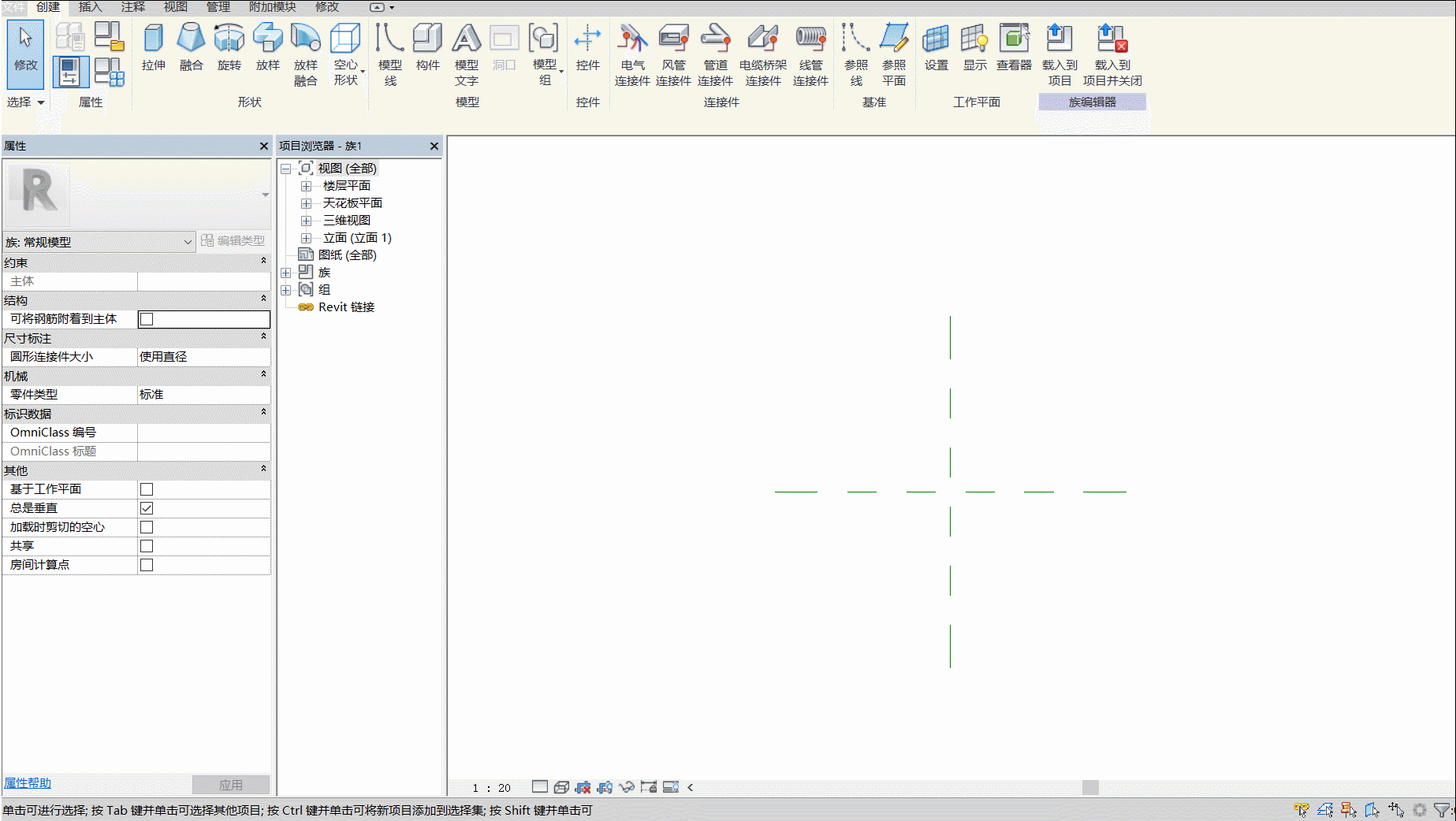Select the 放样融合 swept blend tool
The image size is (1456, 821).
(x=306, y=54)
